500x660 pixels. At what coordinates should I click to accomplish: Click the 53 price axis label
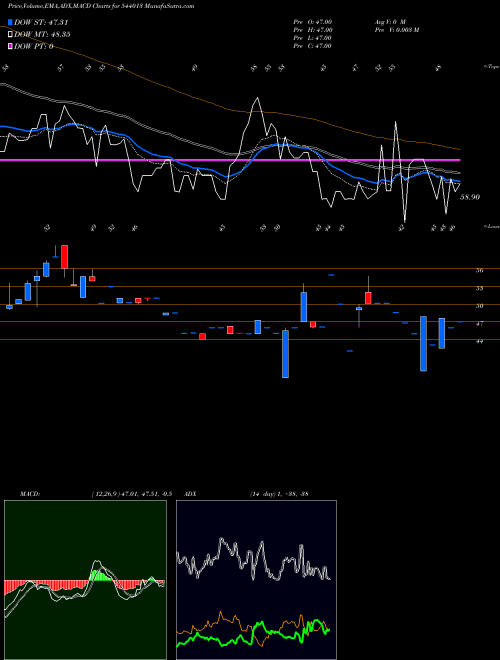tap(479, 288)
